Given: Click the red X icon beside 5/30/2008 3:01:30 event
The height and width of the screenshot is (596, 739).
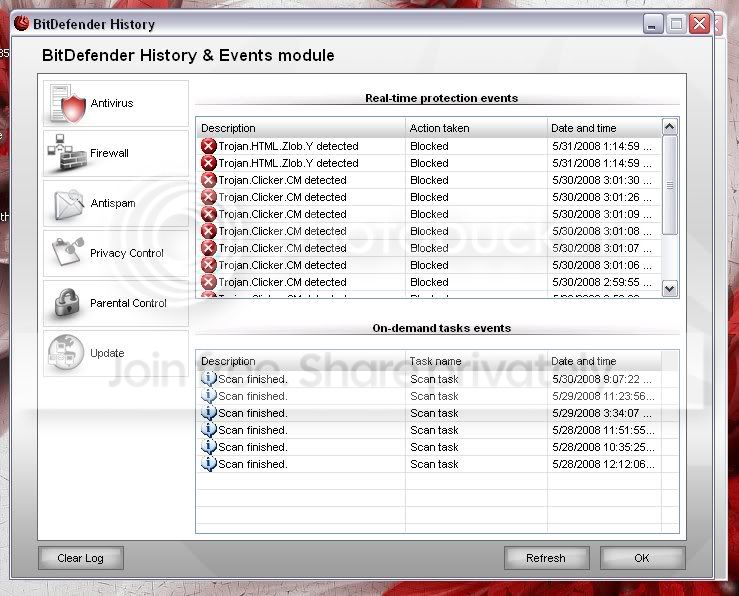Looking at the screenshot, I should coord(208,180).
